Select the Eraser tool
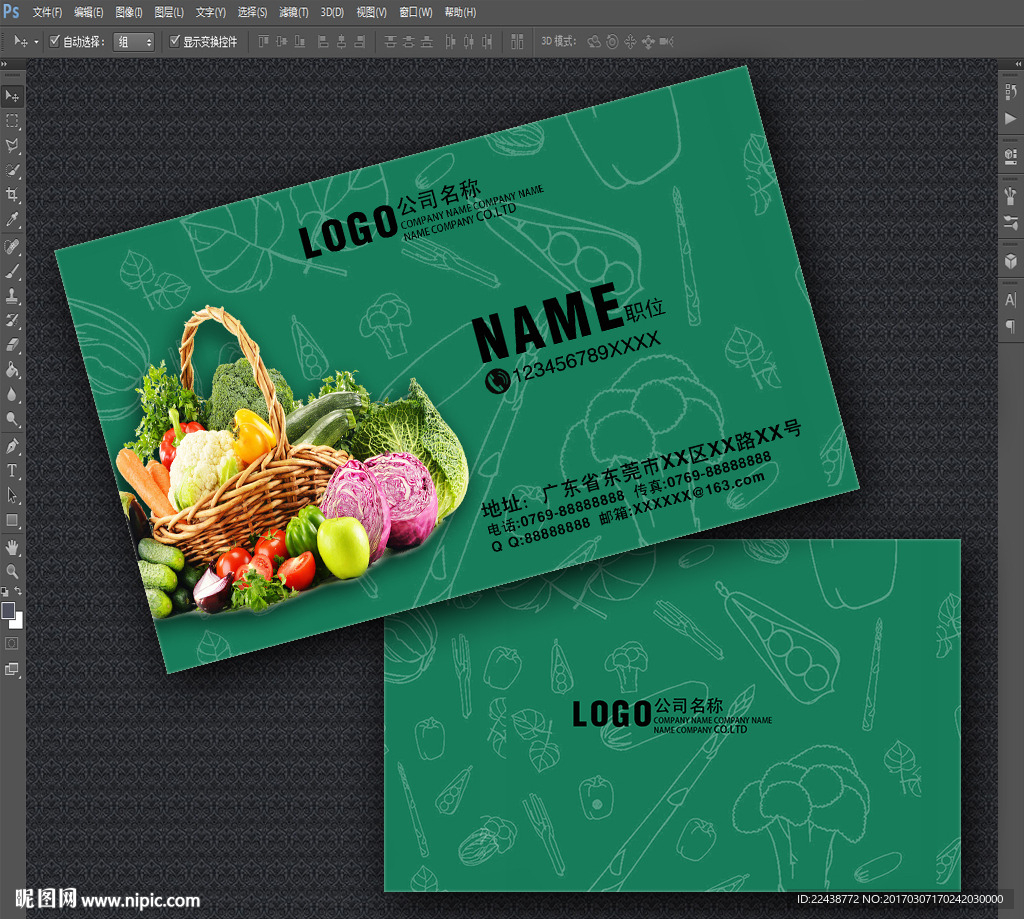The width and height of the screenshot is (1024, 919). [x=12, y=346]
